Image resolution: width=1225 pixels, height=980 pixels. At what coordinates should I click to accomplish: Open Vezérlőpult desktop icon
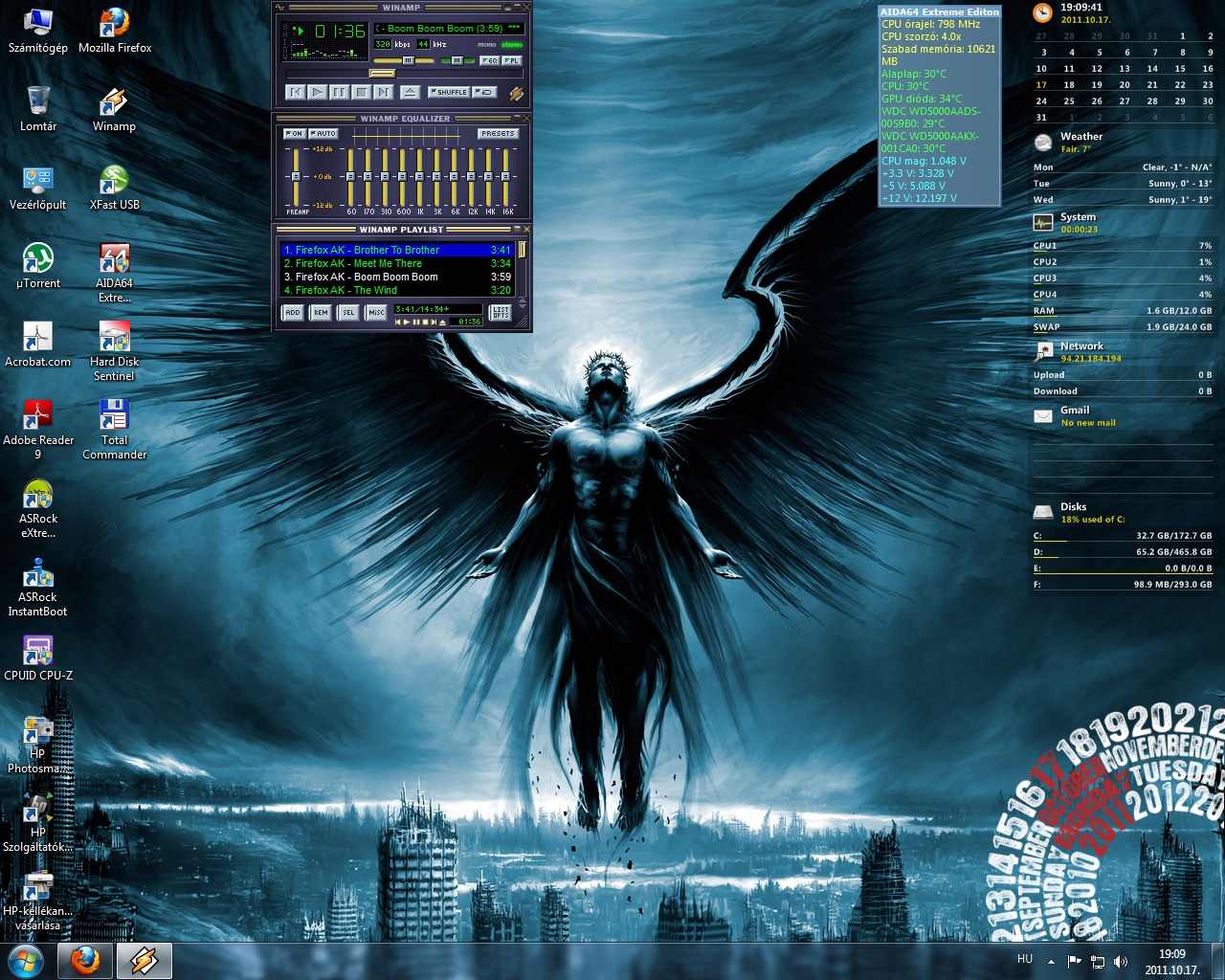[38, 188]
